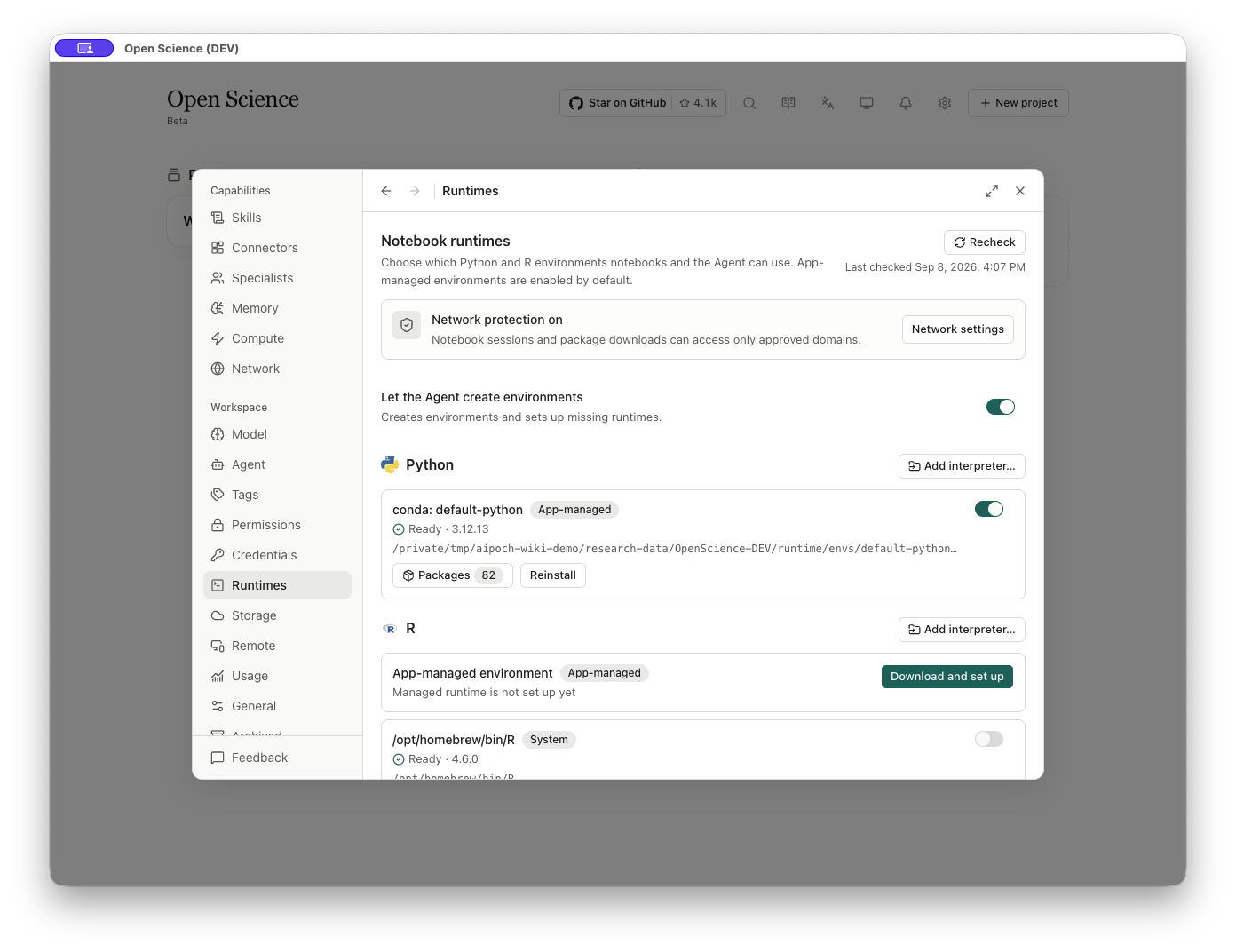The image size is (1236, 952).
Task: Open the Connectors section
Action: (x=277, y=248)
